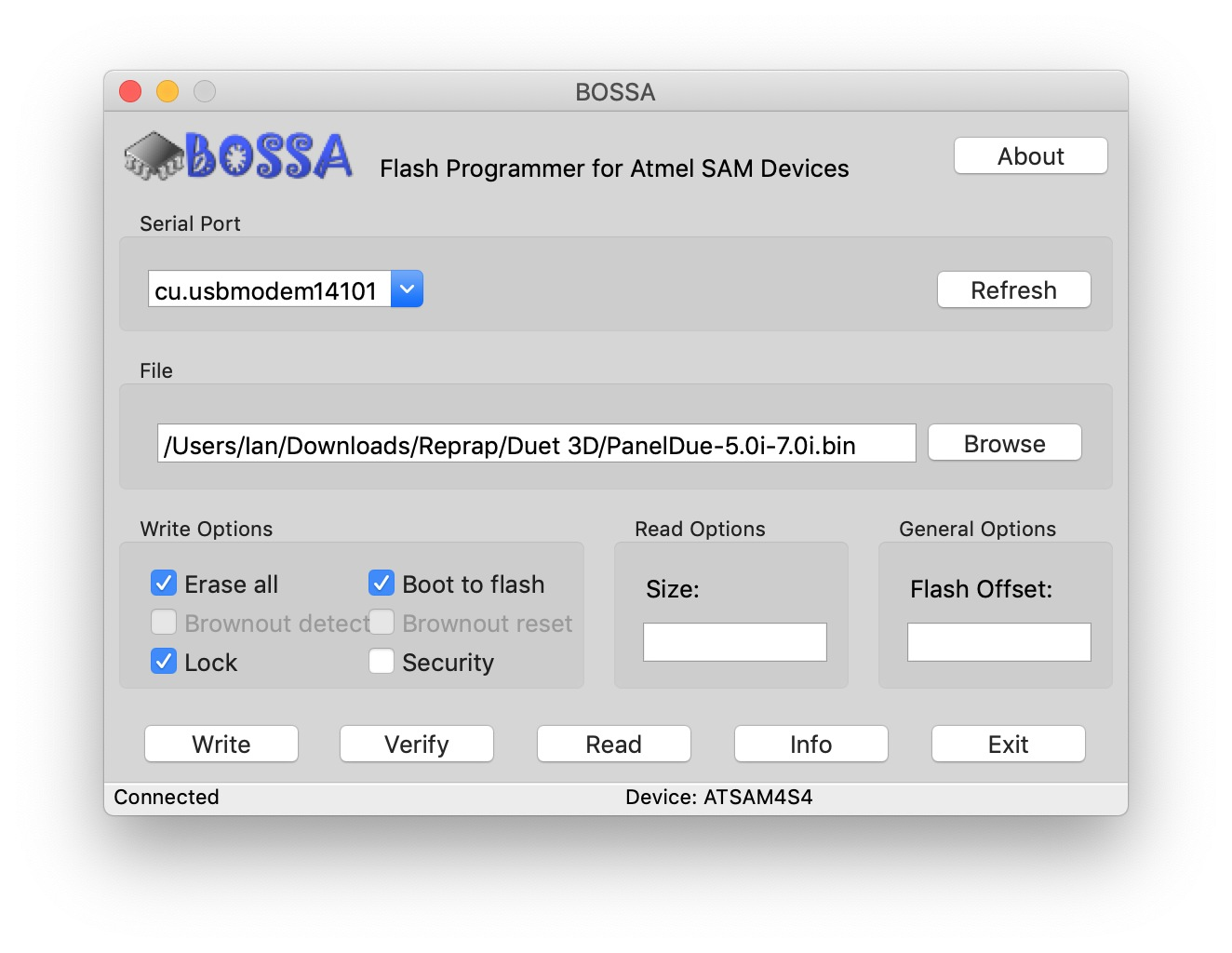Enable the Security checkbox
This screenshot has width=1232, height=953.
pyautogui.click(x=382, y=661)
